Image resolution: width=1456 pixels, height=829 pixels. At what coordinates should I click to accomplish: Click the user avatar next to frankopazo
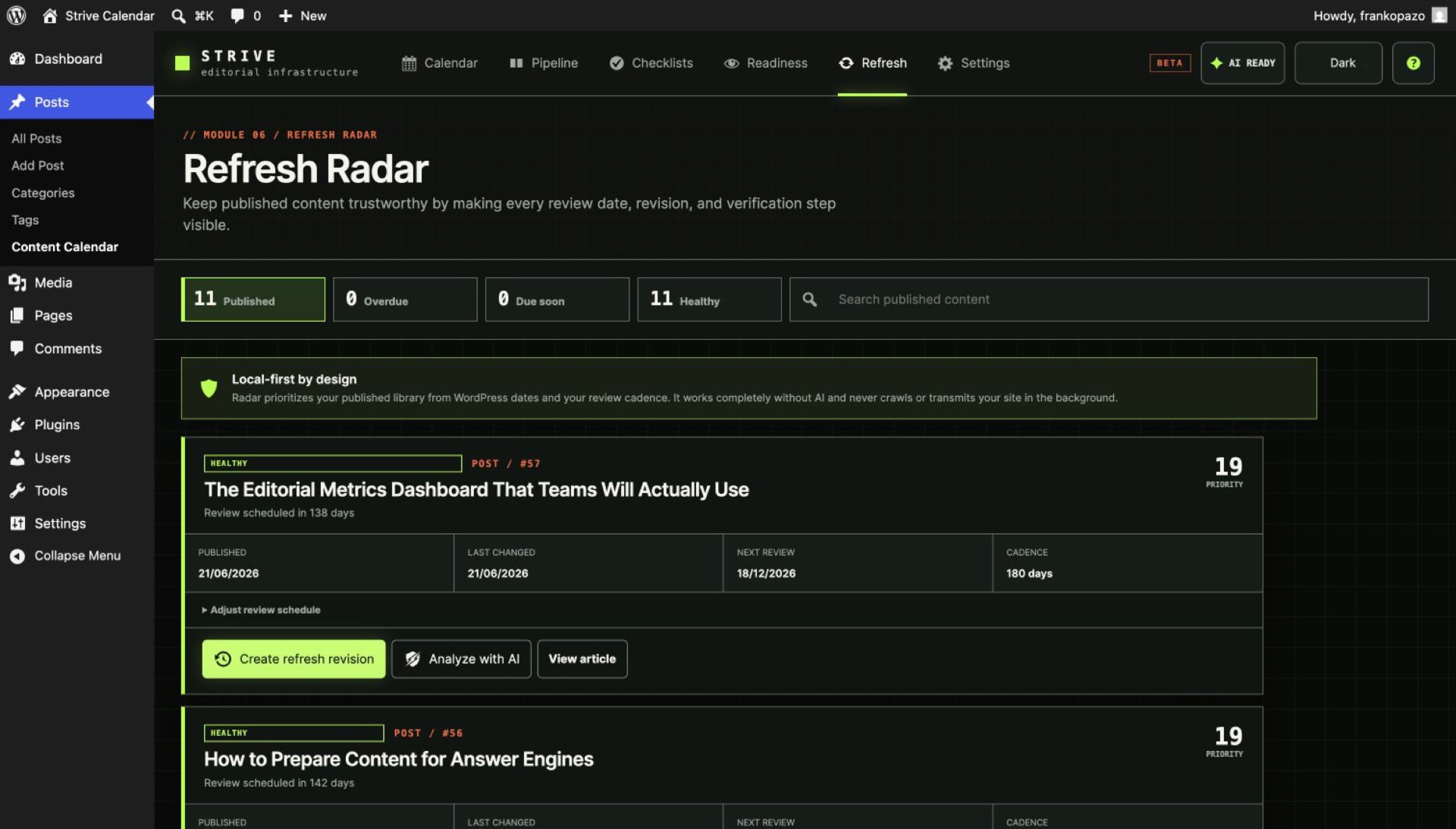[x=1439, y=15]
